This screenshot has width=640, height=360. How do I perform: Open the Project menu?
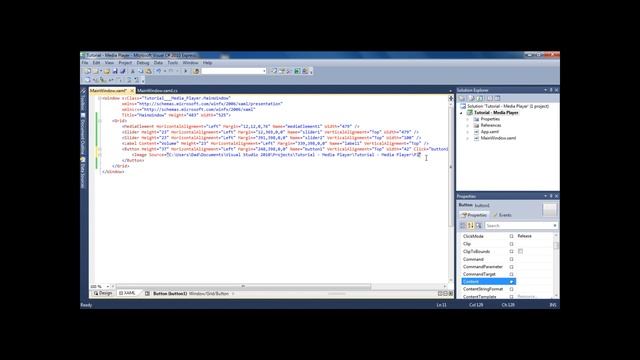(x=125, y=63)
